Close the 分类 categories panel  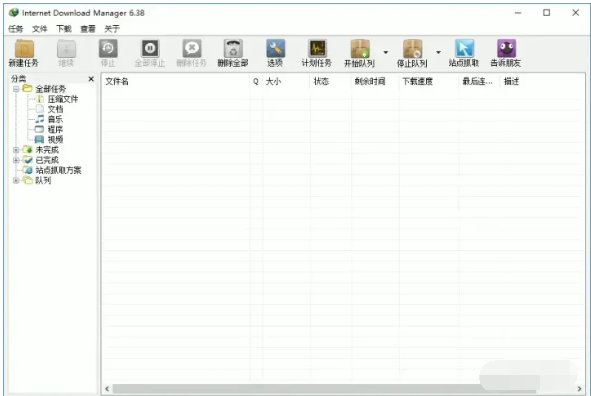click(91, 79)
